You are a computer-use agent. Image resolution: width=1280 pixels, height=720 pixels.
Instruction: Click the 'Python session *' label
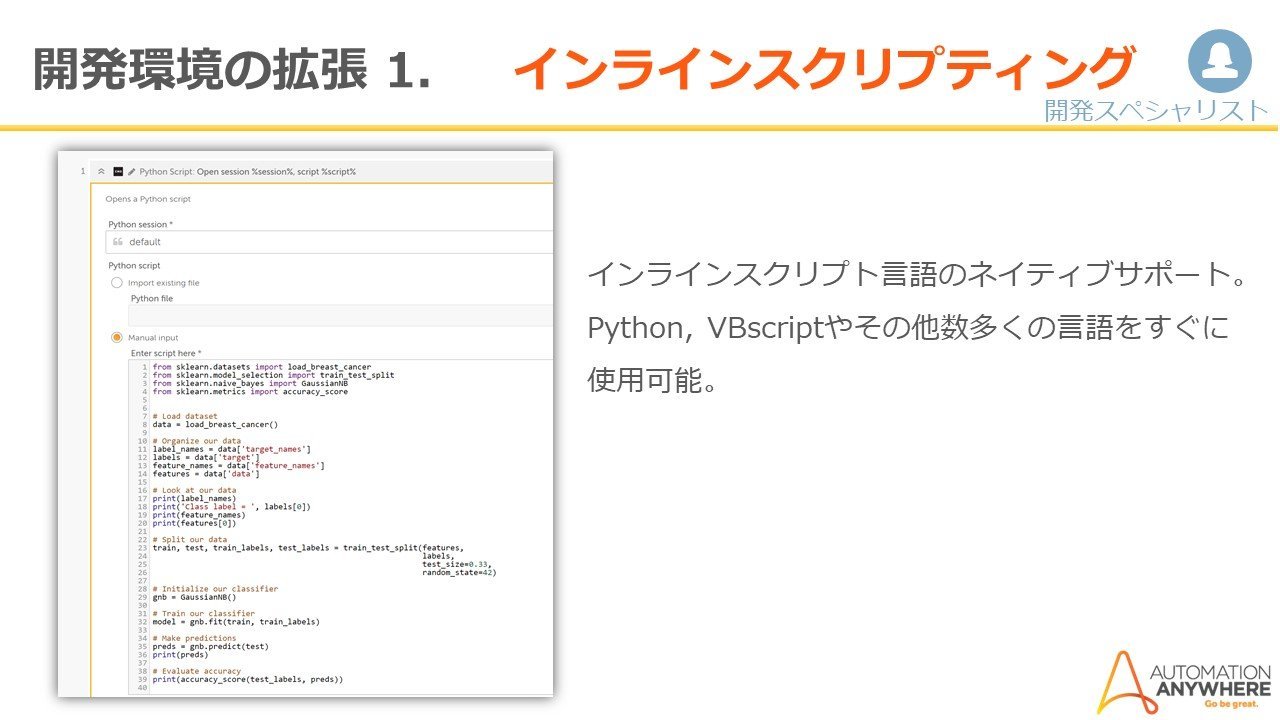pos(140,224)
